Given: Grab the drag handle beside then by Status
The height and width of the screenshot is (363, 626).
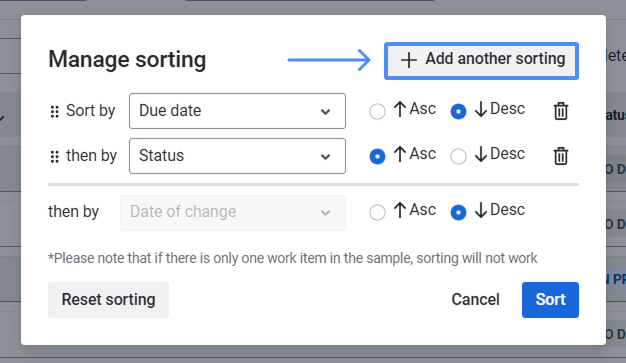Looking at the screenshot, I should [55, 157].
